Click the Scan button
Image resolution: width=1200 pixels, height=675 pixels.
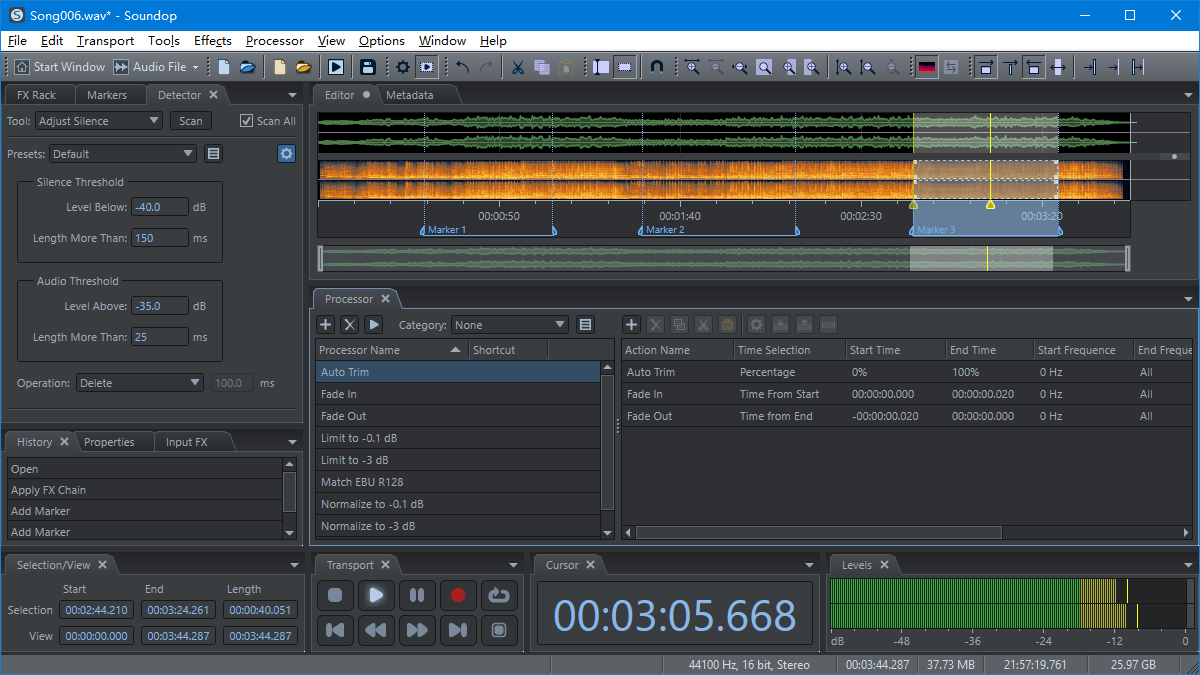pyautogui.click(x=191, y=121)
